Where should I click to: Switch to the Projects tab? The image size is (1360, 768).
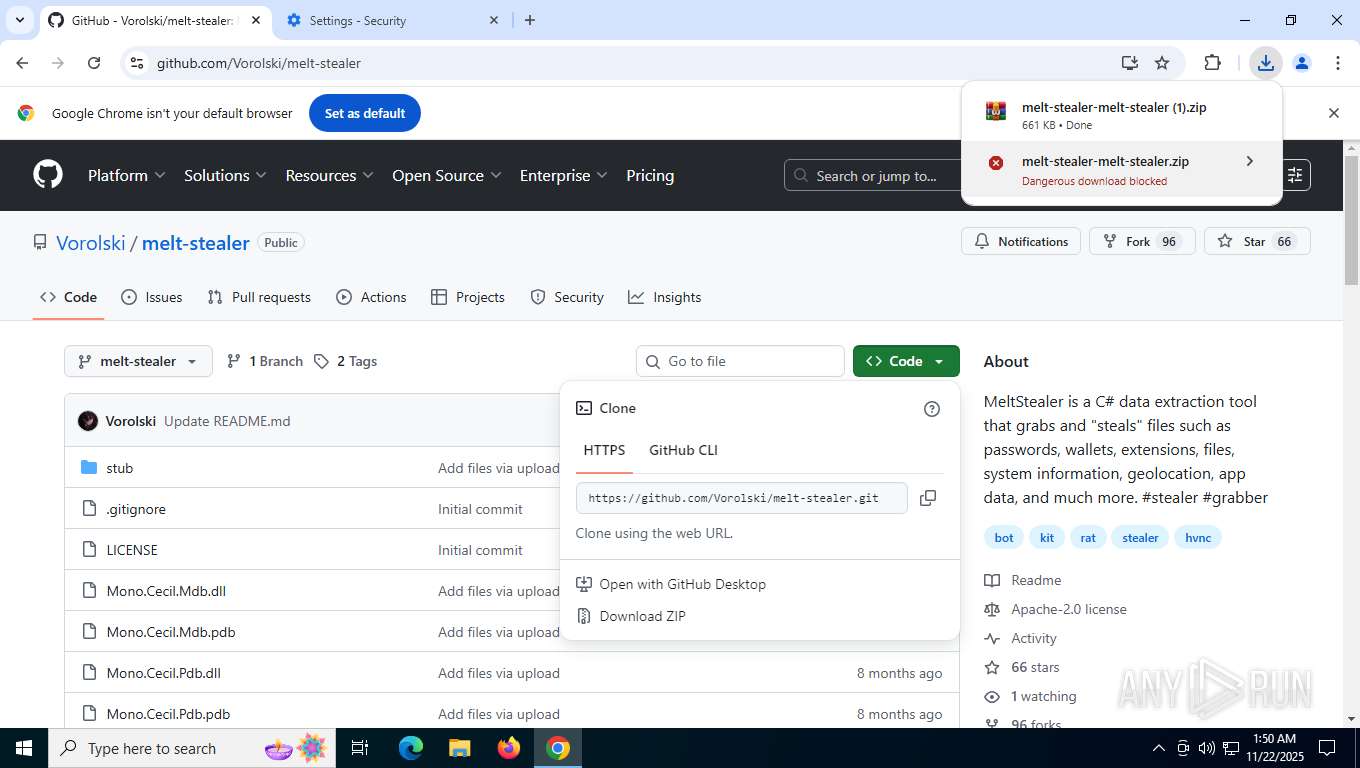[x=467, y=297]
